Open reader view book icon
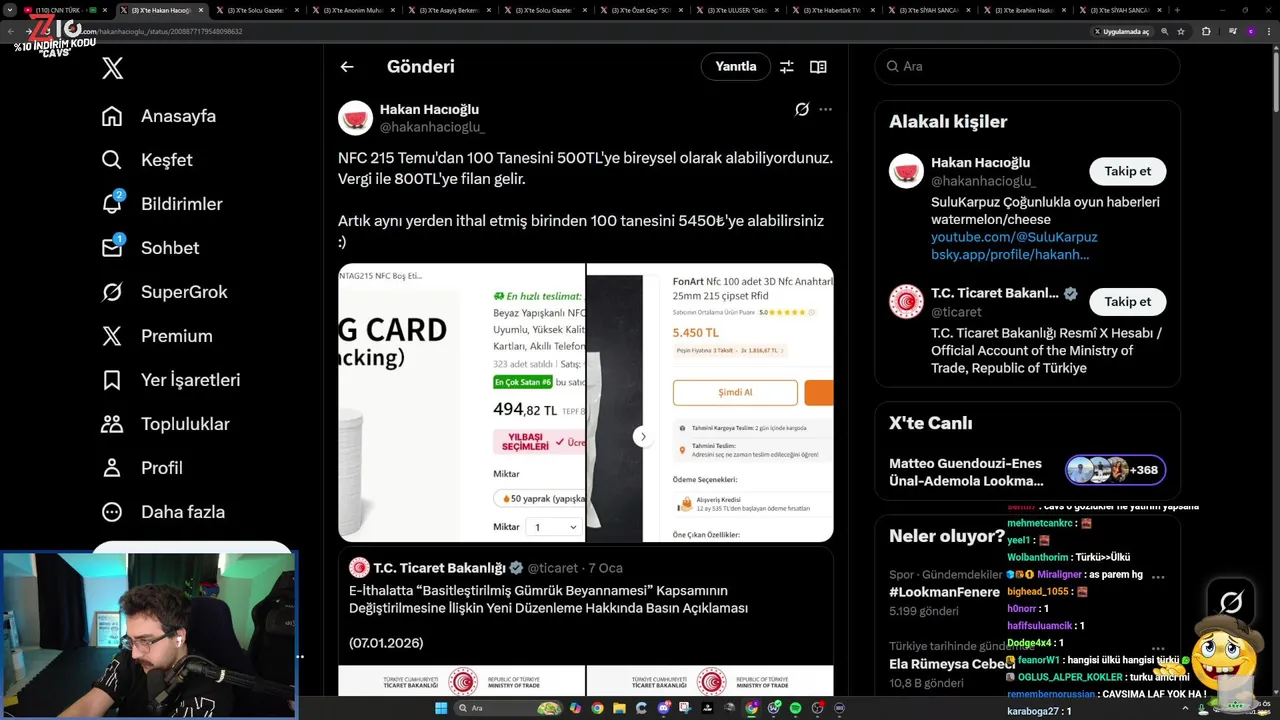The width and height of the screenshot is (1280, 720). (x=818, y=67)
